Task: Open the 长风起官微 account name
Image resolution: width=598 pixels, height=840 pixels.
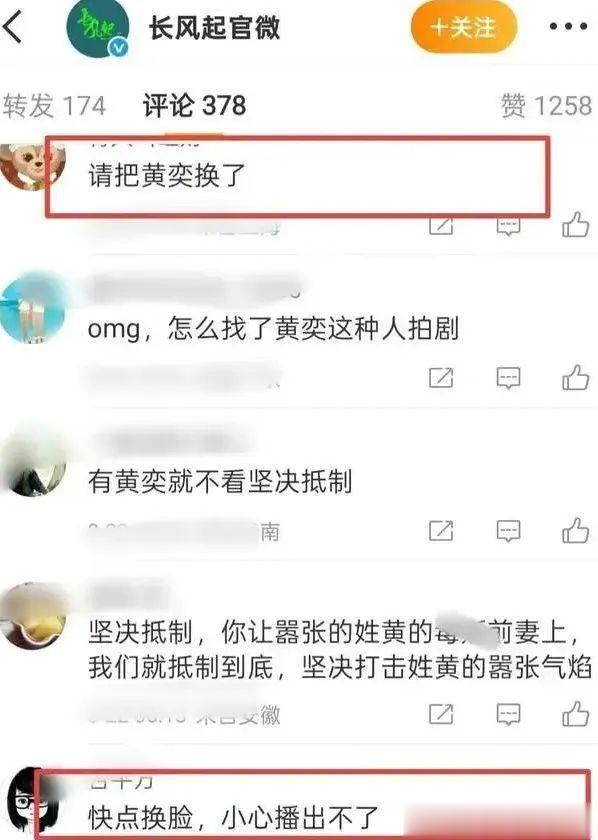Action: (214, 27)
